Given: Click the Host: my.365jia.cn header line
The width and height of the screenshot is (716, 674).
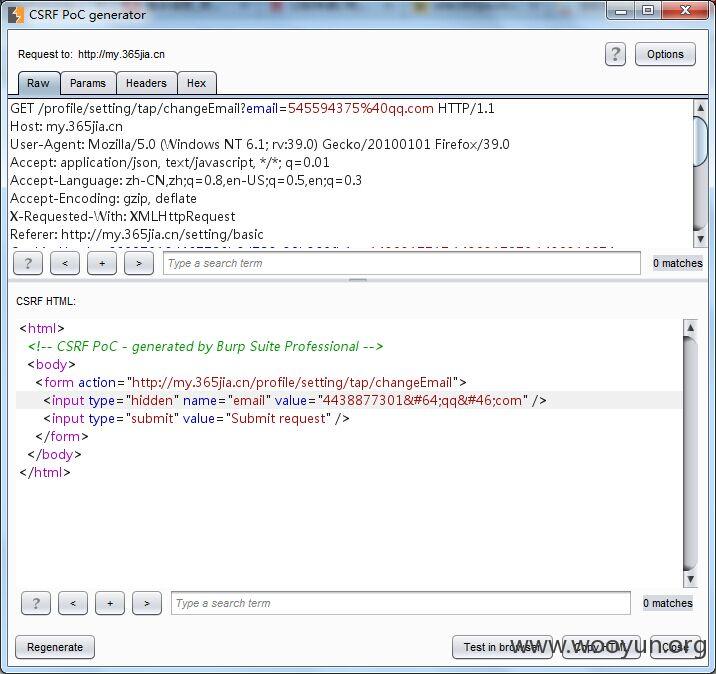Looking at the screenshot, I should point(66,126).
